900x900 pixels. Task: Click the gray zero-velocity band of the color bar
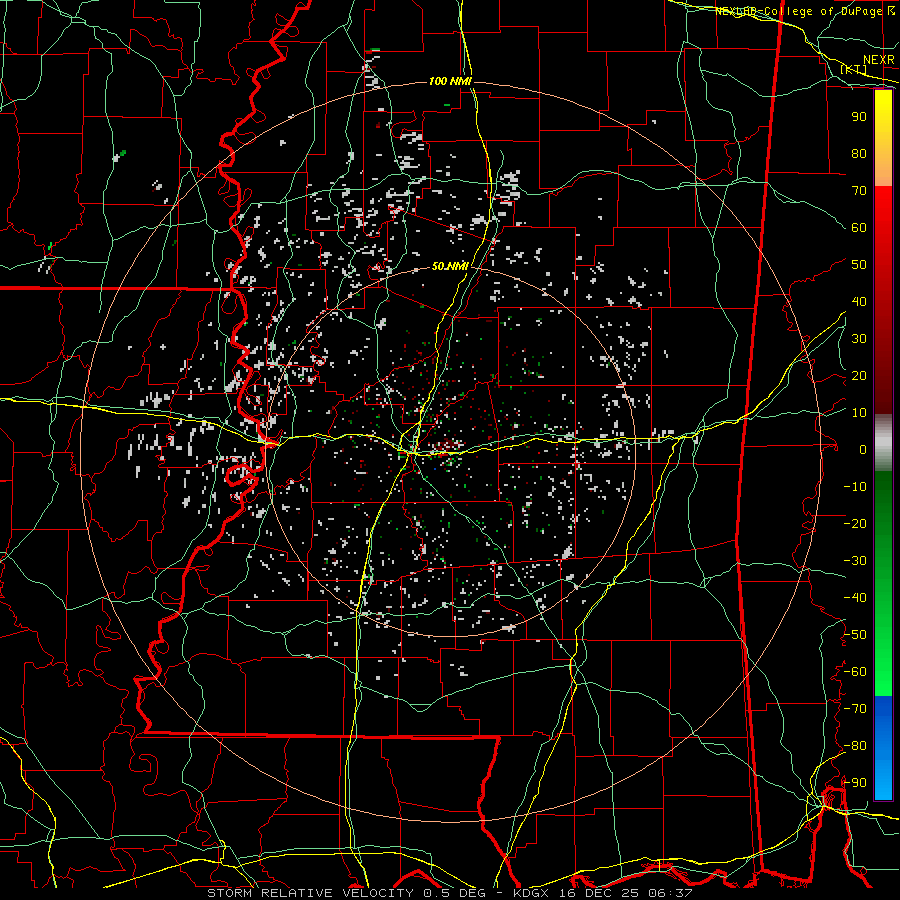coord(883,442)
